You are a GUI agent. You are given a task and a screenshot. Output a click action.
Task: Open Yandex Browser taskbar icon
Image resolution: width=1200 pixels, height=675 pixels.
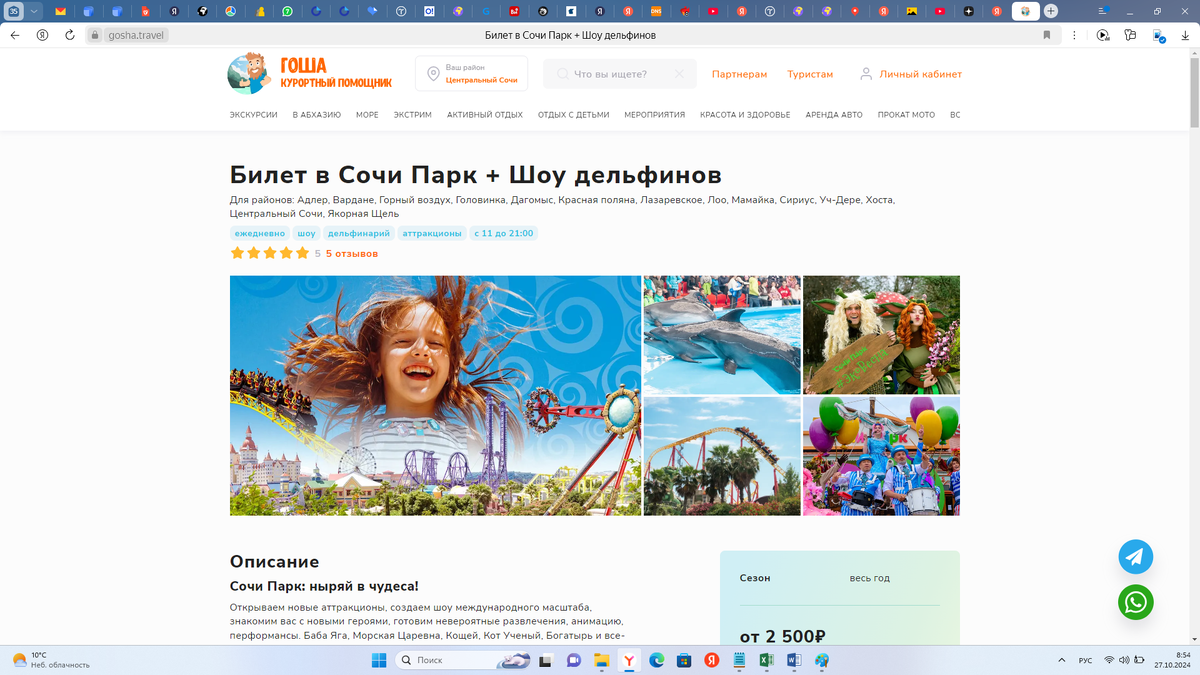coord(629,660)
